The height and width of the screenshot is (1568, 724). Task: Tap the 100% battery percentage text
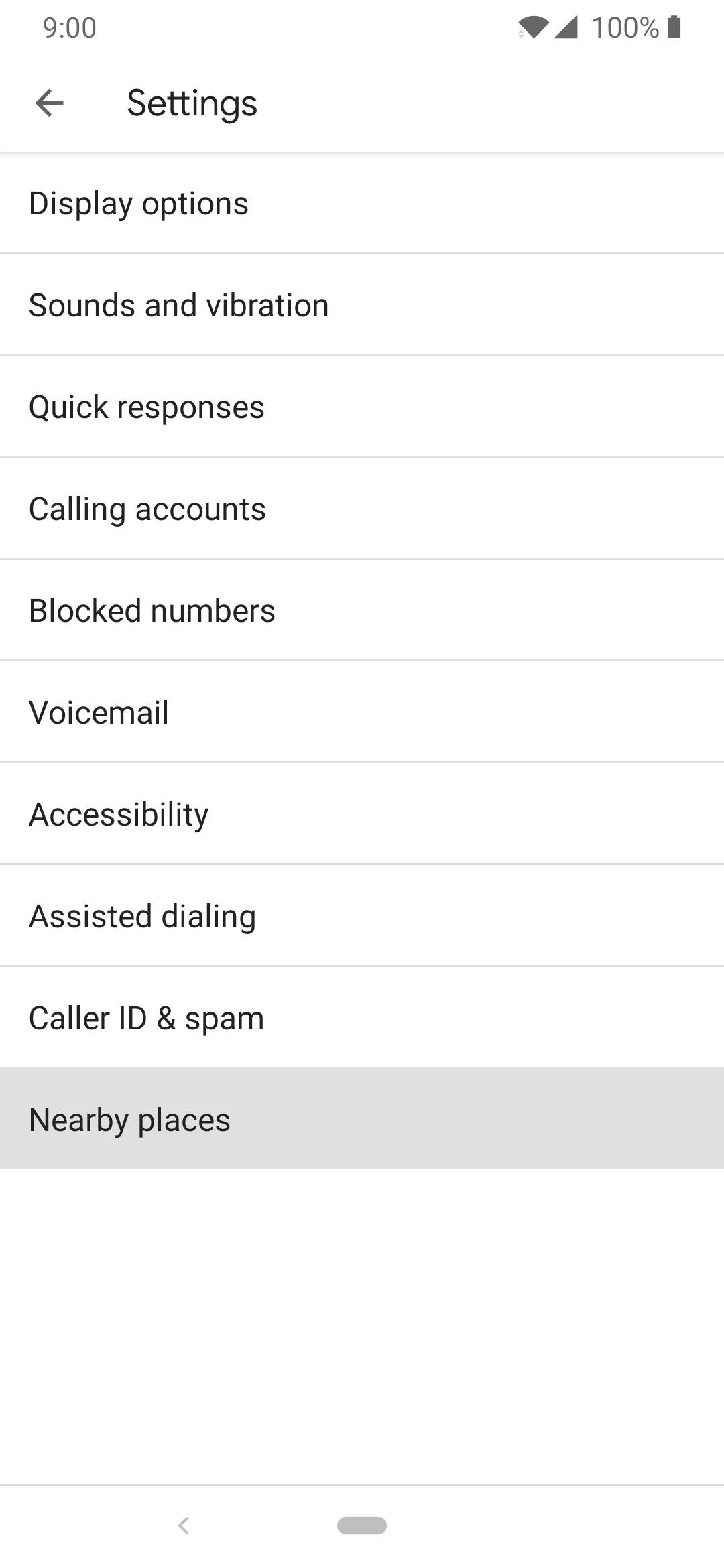point(625,28)
